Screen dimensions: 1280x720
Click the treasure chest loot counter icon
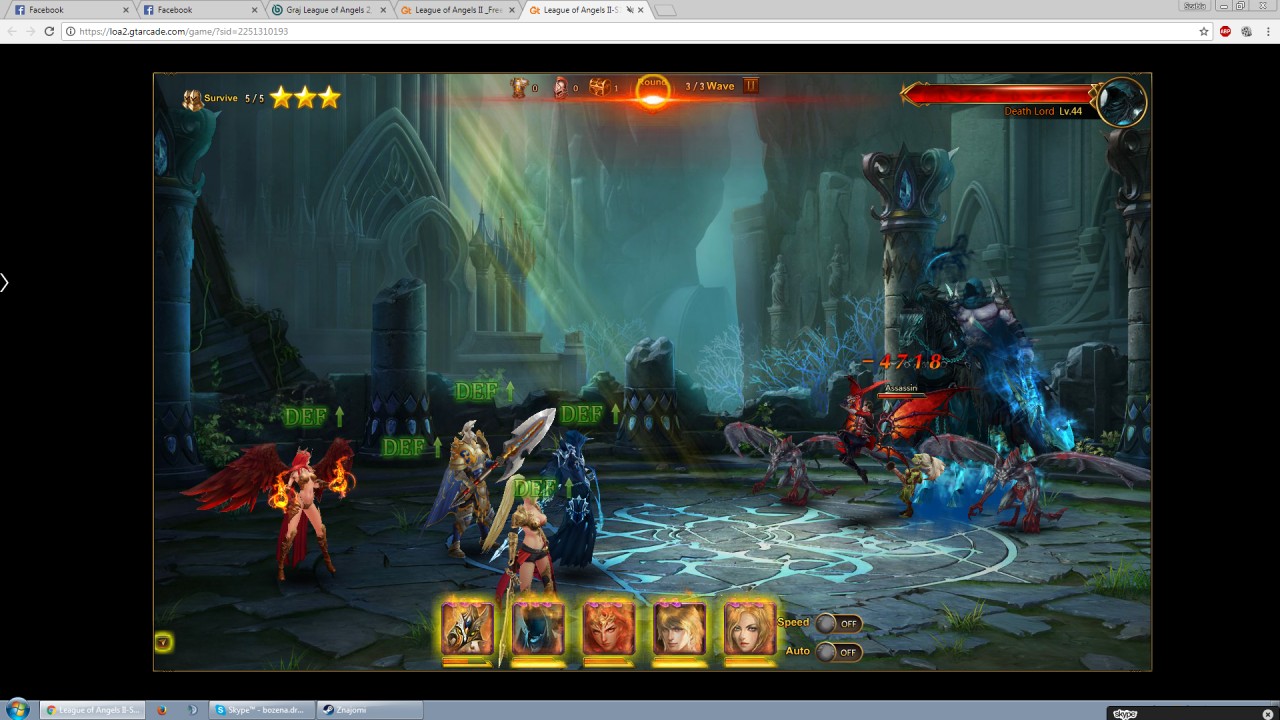(599, 87)
